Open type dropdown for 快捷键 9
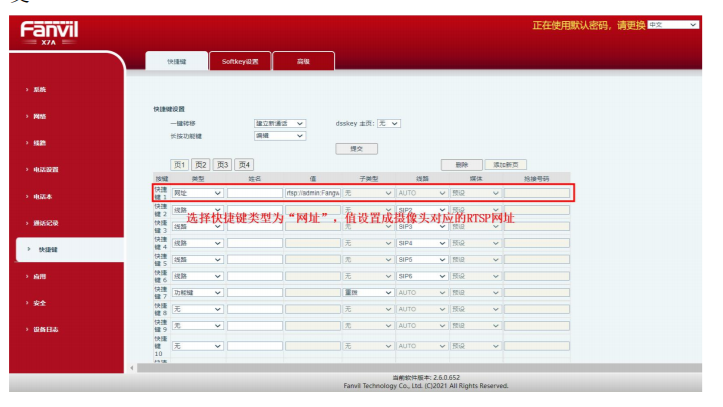 coord(197,326)
